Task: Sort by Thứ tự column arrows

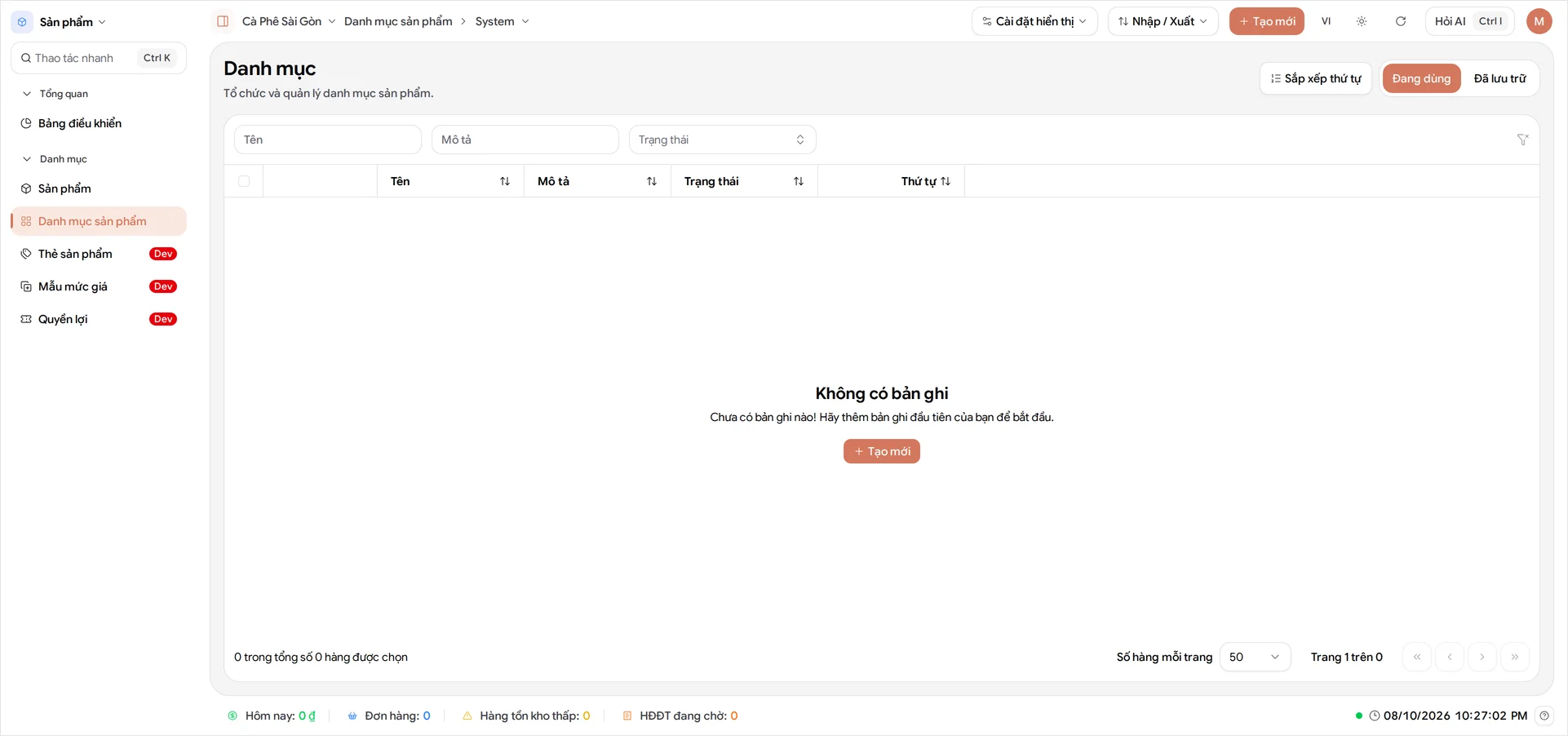Action: coord(946,181)
